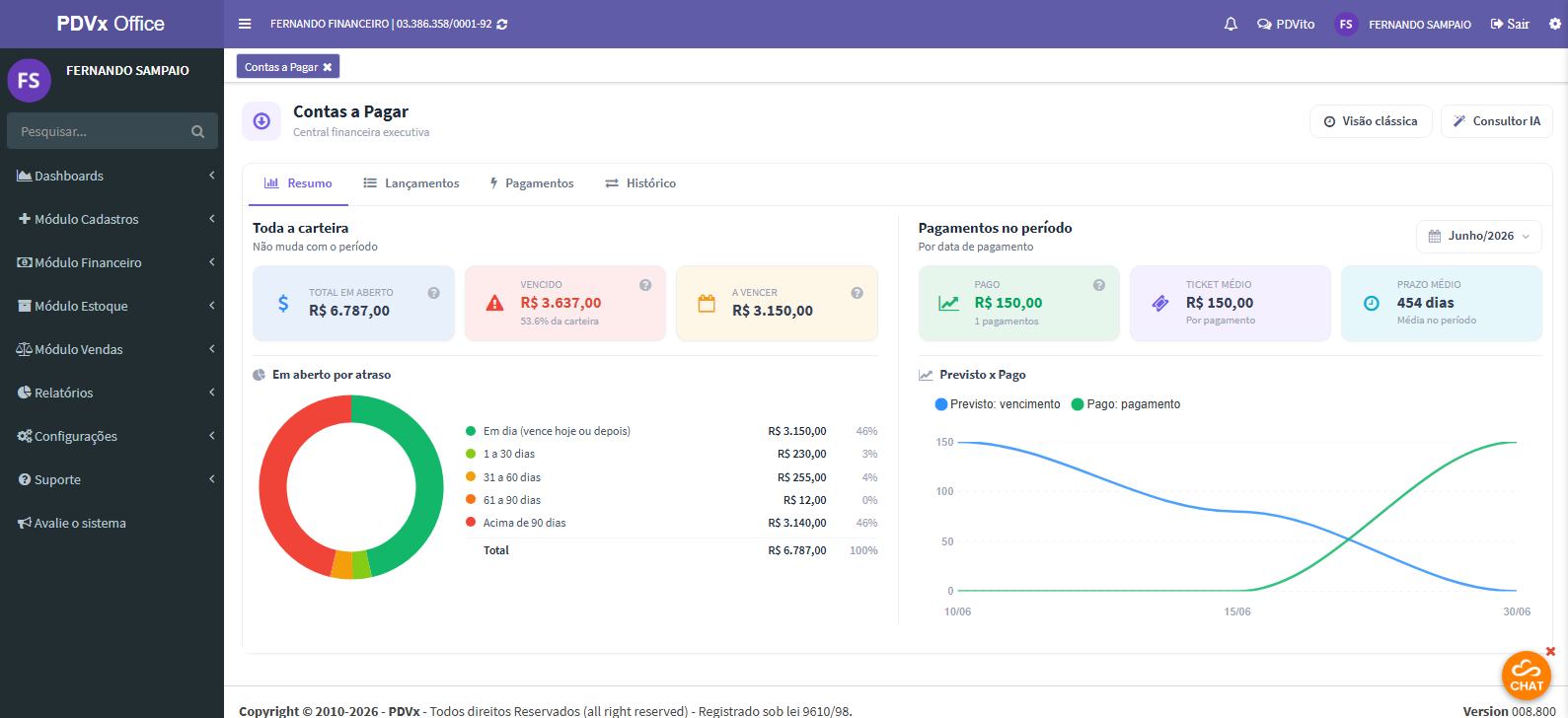Click the Módulo Vendas scales icon
1568x718 pixels.
coord(25,349)
